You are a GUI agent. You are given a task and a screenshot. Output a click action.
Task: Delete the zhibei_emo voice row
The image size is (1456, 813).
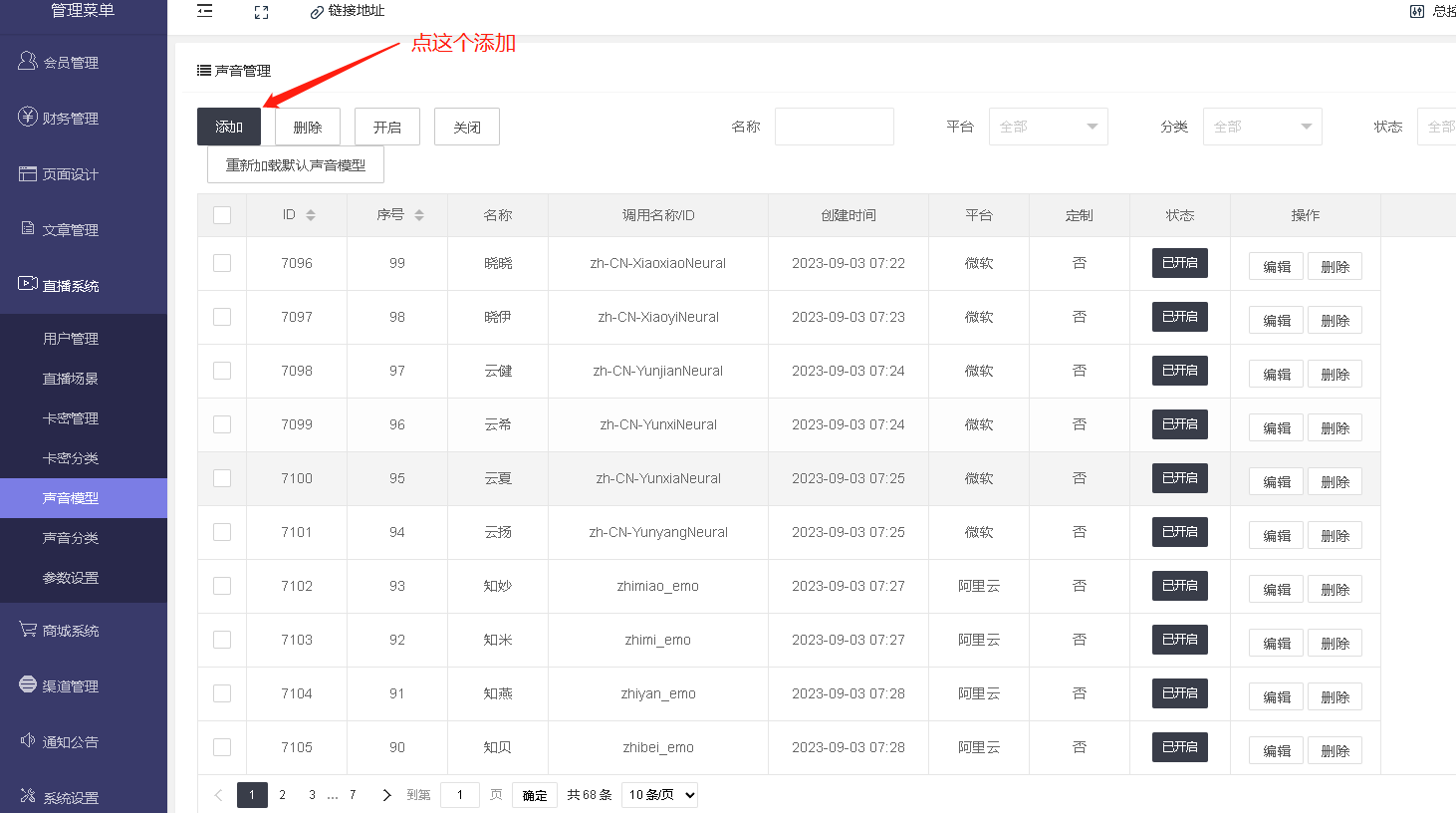tap(1335, 750)
